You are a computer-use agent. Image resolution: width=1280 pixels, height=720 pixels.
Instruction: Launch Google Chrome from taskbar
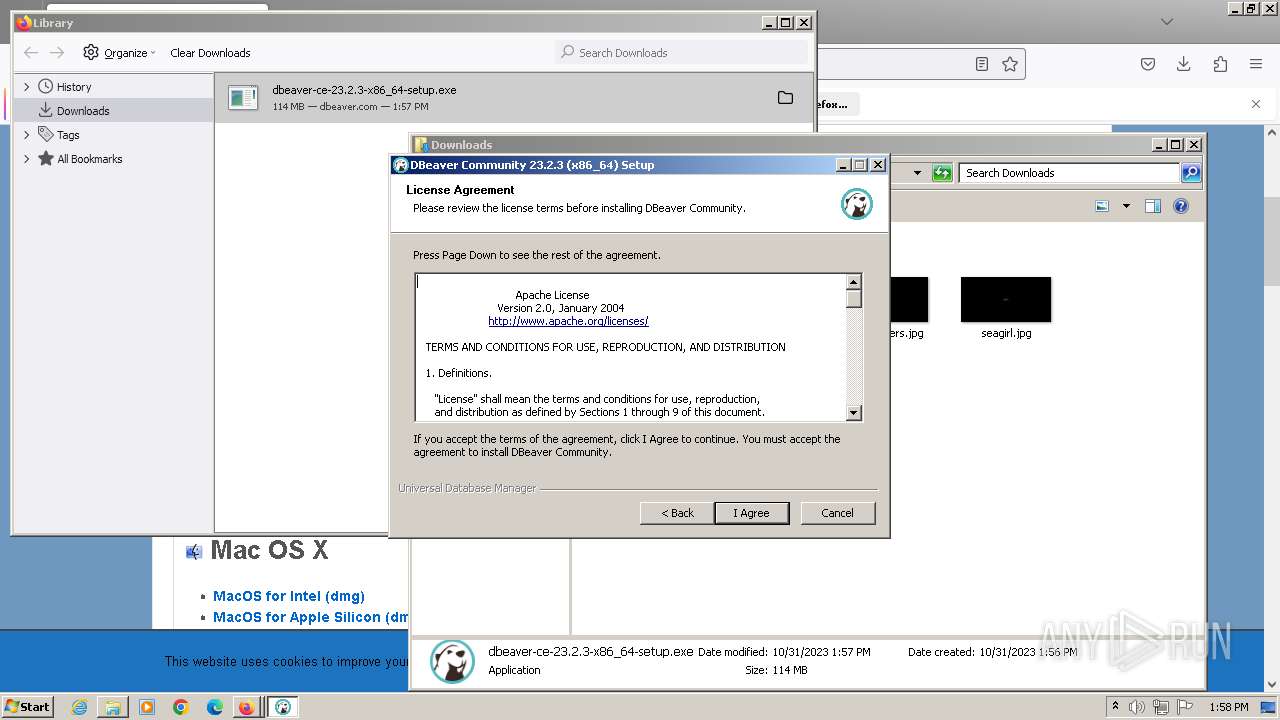coord(181,707)
